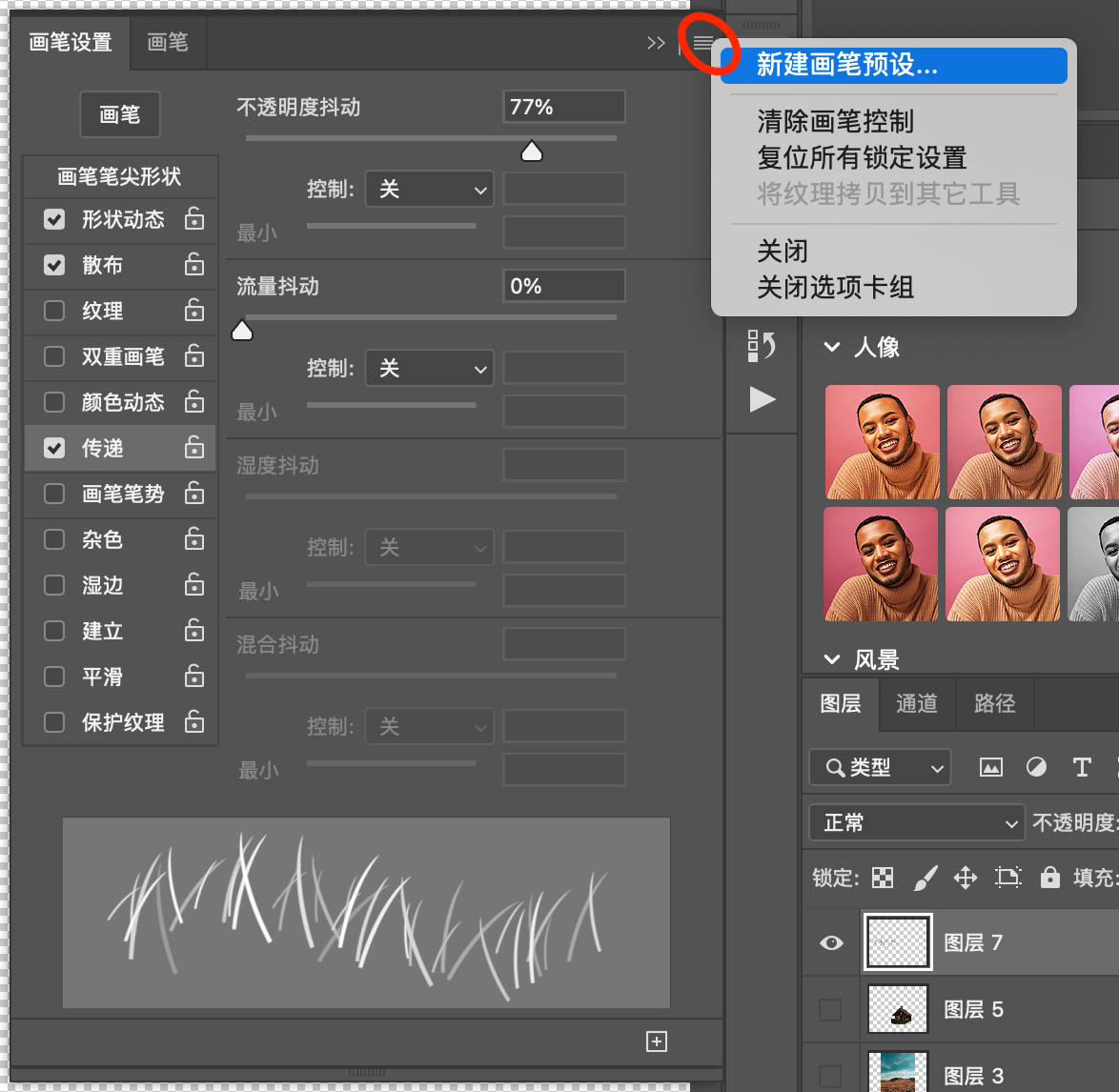This screenshot has width=1119, height=1092.
Task: Click the create new brush plus icon
Action: coord(657,1041)
